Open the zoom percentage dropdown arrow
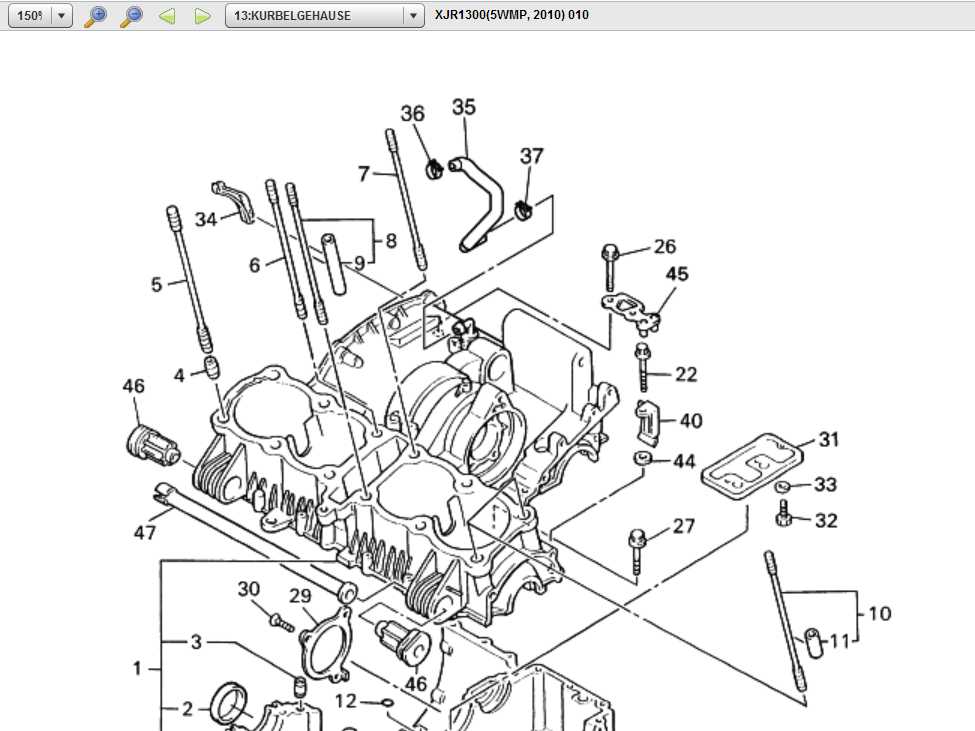The height and width of the screenshot is (731, 975). coord(61,16)
